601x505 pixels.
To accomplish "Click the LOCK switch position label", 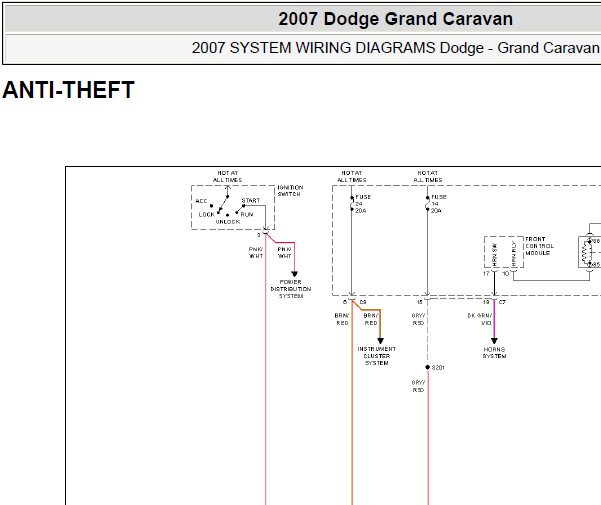I will click(x=207, y=215).
